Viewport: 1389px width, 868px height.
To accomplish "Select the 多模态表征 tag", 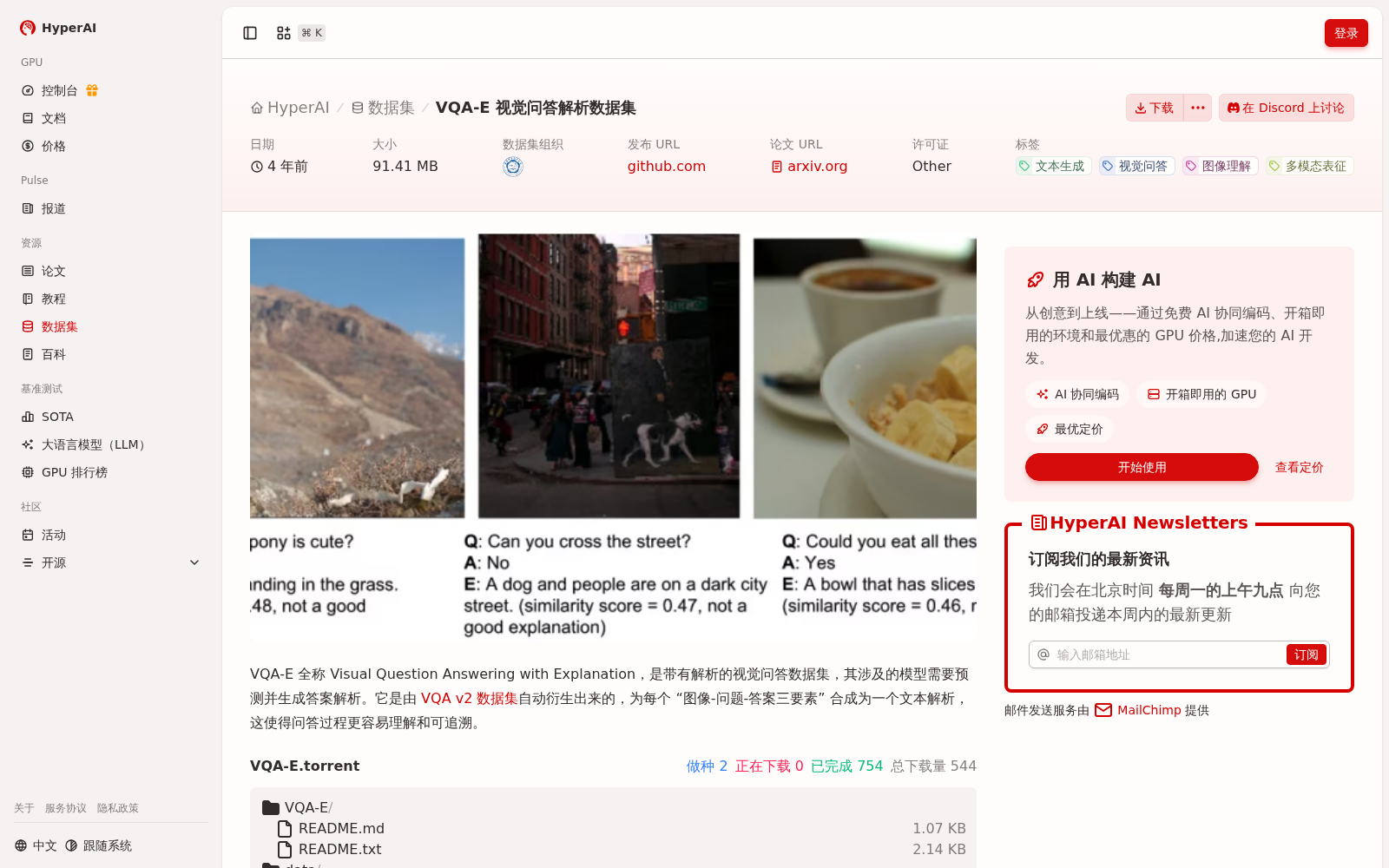I will pyautogui.click(x=1308, y=166).
